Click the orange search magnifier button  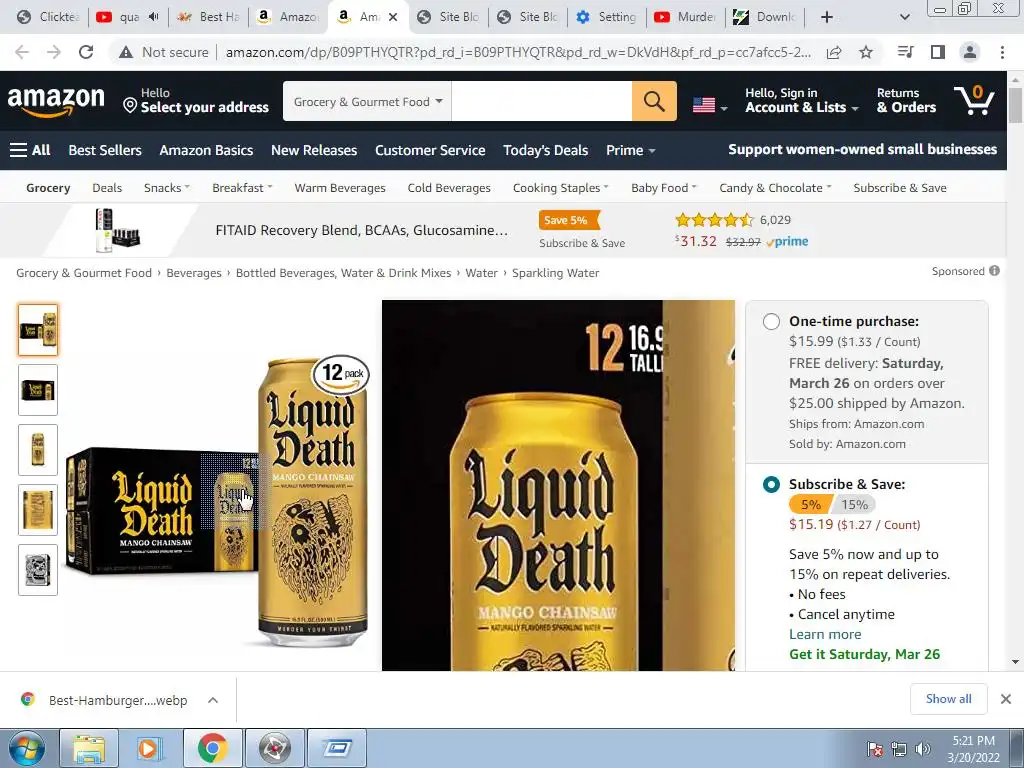click(654, 101)
